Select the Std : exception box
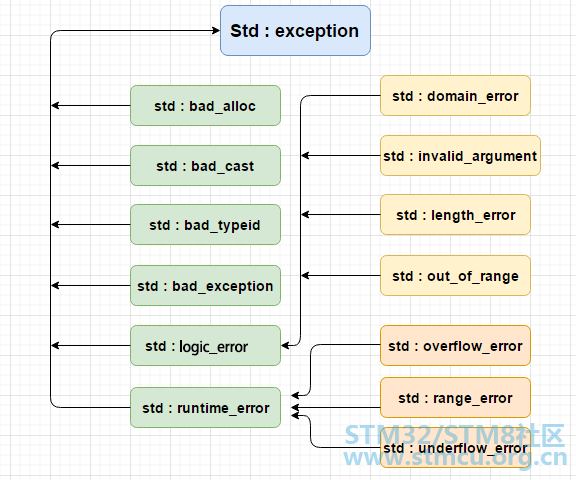Image resolution: width=576 pixels, height=480 pixels. click(295, 30)
